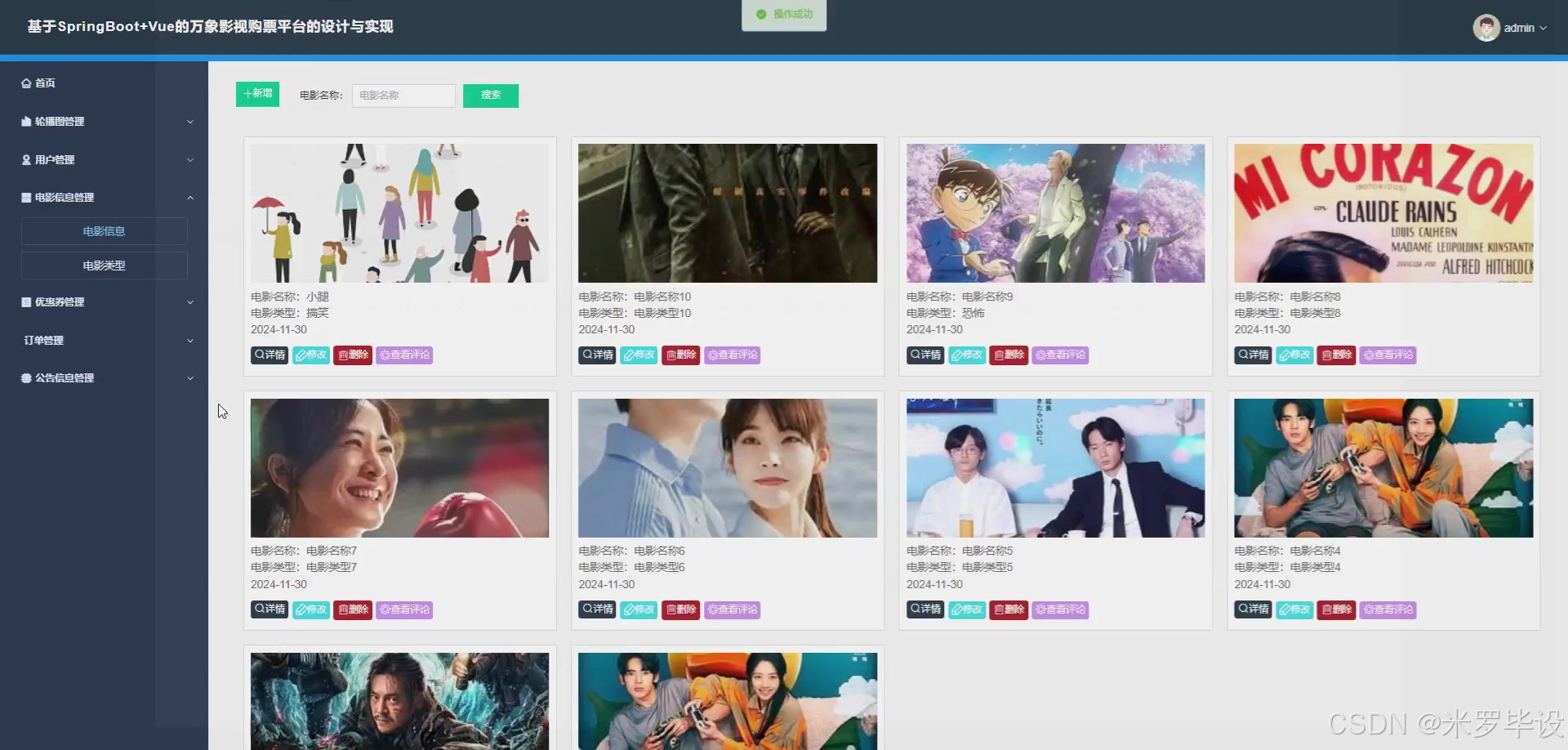Viewport: 1568px width, 750px height.
Task: View 详情 for 电影名称6
Action: pos(597,609)
